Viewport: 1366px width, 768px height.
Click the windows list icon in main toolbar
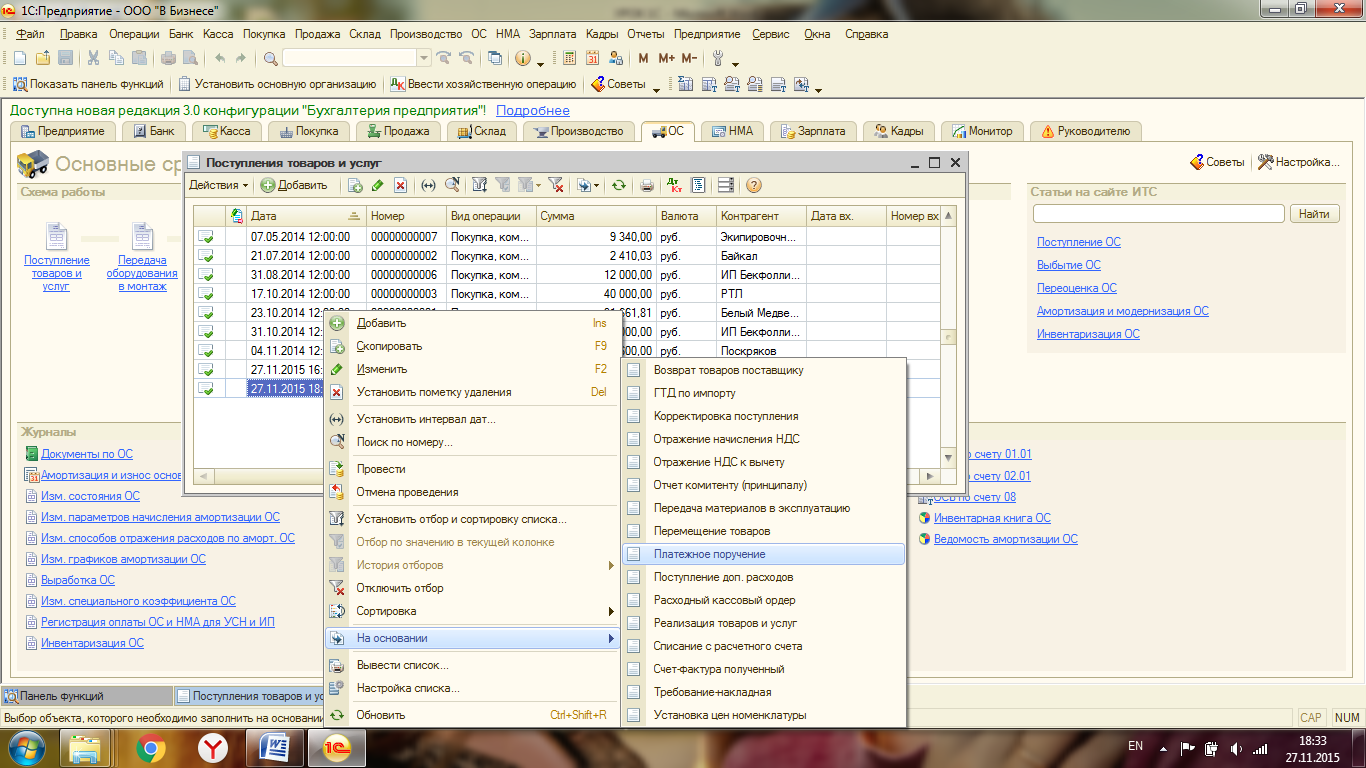point(494,58)
